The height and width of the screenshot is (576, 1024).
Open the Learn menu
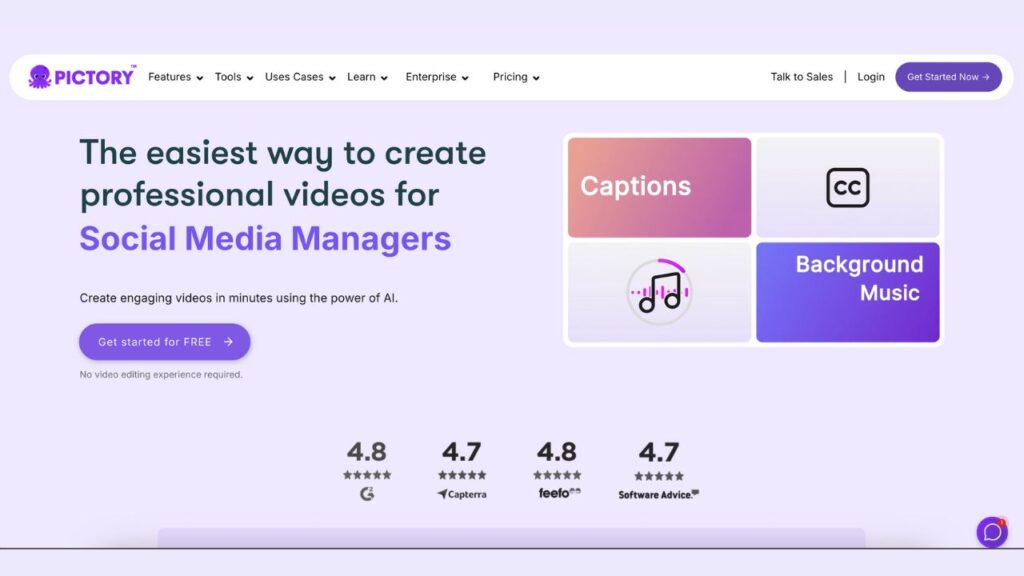(x=367, y=77)
